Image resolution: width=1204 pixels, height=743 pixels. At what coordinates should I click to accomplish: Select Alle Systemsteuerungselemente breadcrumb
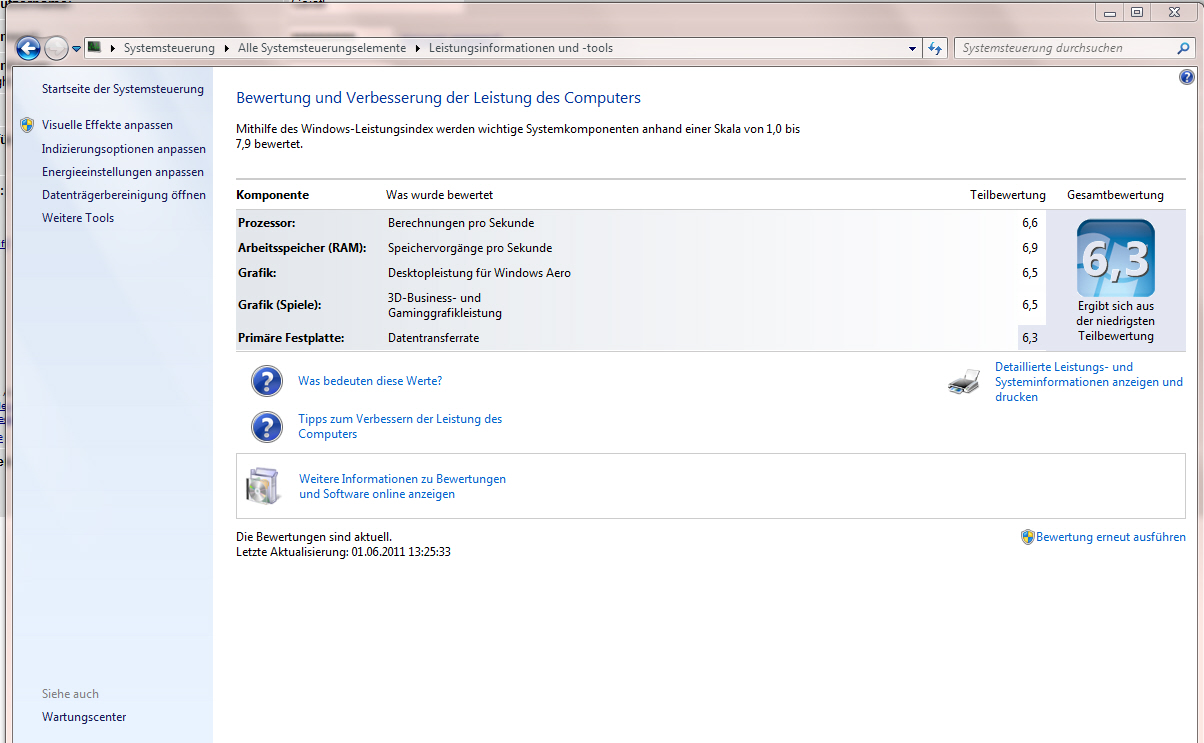pyautogui.click(x=322, y=48)
